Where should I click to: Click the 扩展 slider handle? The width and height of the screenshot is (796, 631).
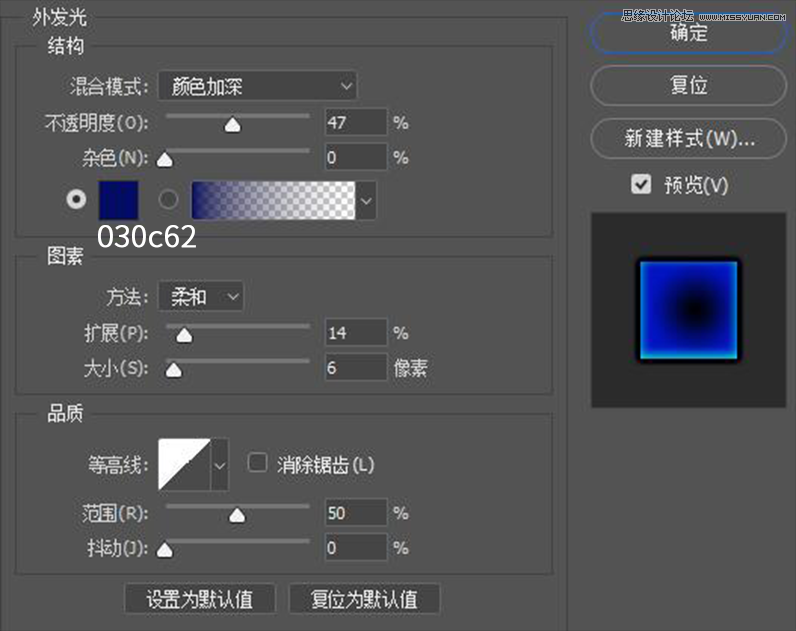tap(184, 336)
